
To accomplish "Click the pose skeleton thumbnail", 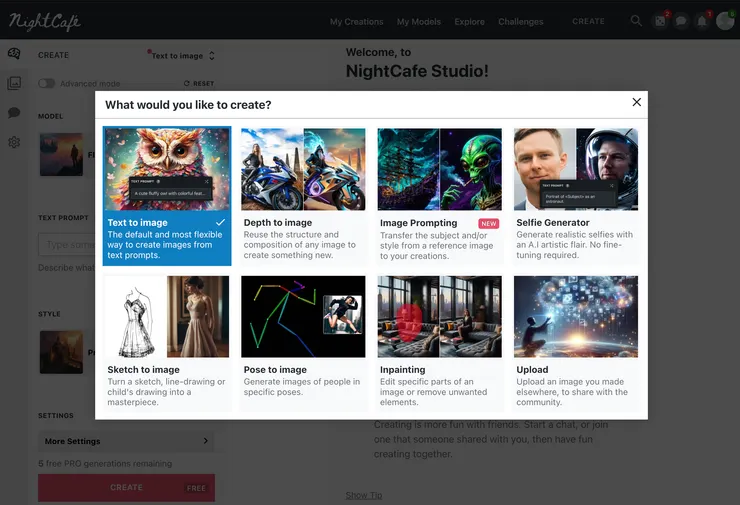I will tap(303, 317).
